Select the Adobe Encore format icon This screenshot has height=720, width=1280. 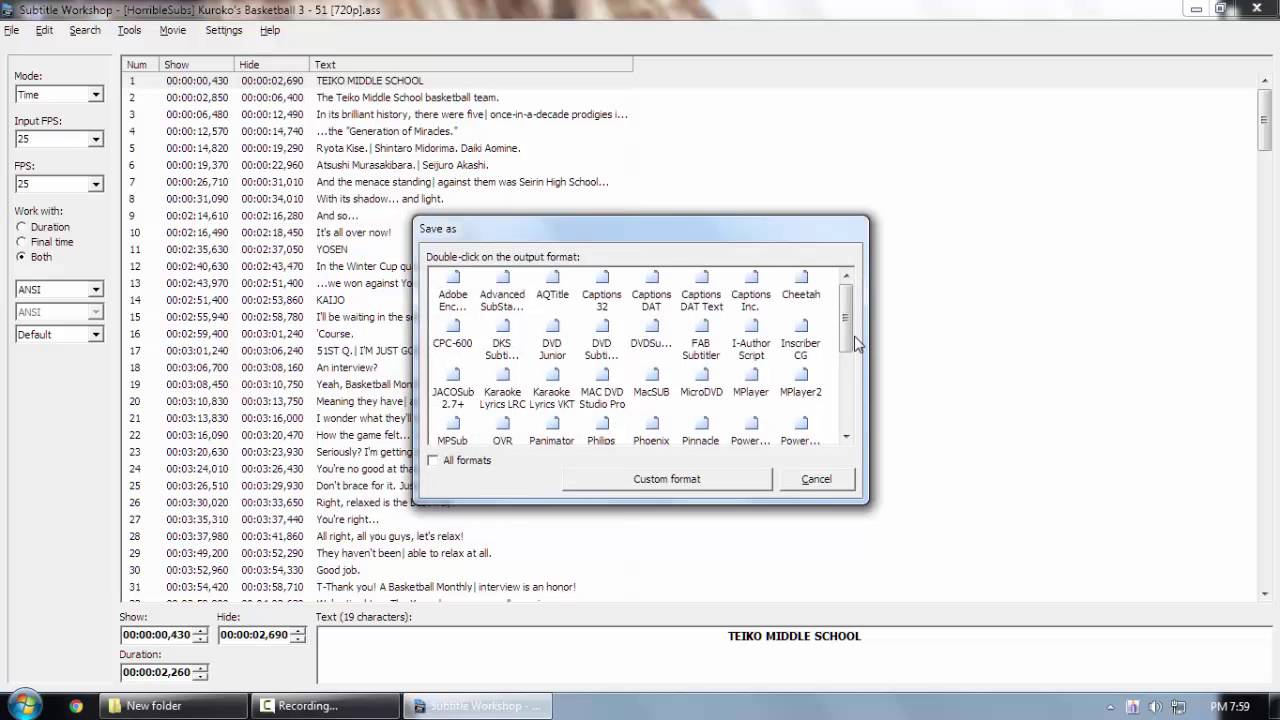[x=453, y=291]
